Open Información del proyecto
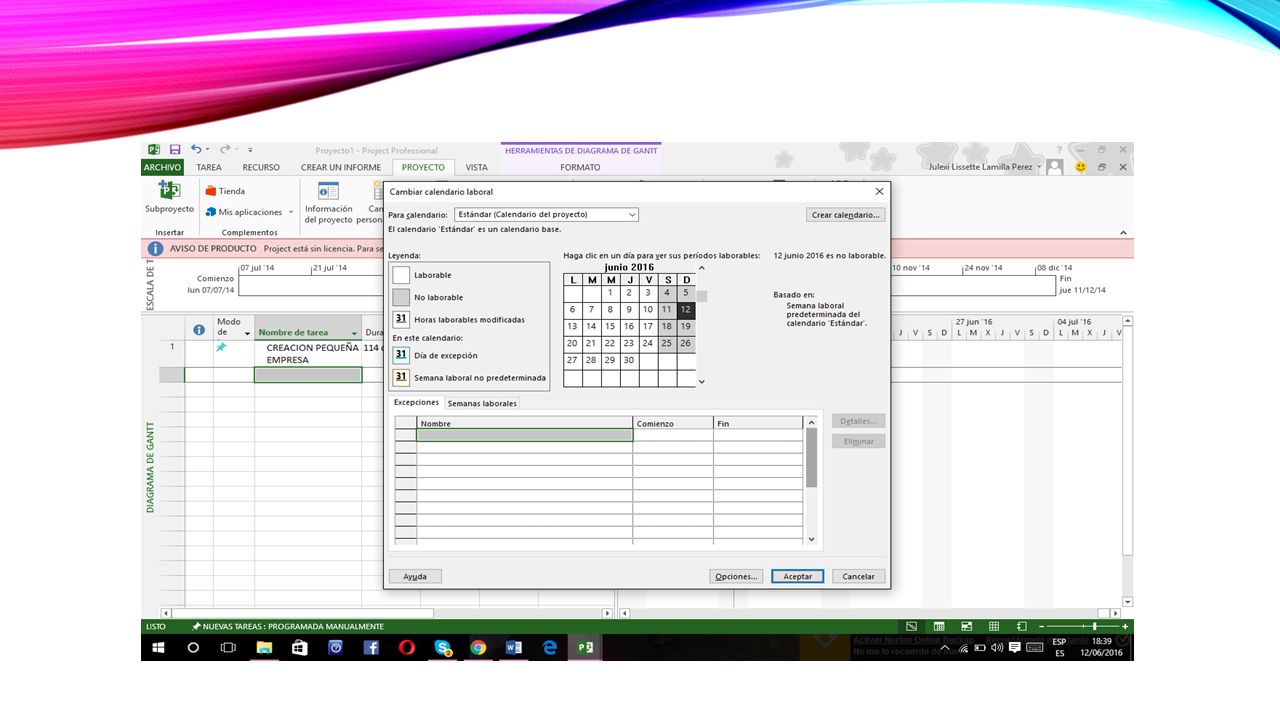Screen dimensions: 1280x720 pyautogui.click(x=328, y=203)
